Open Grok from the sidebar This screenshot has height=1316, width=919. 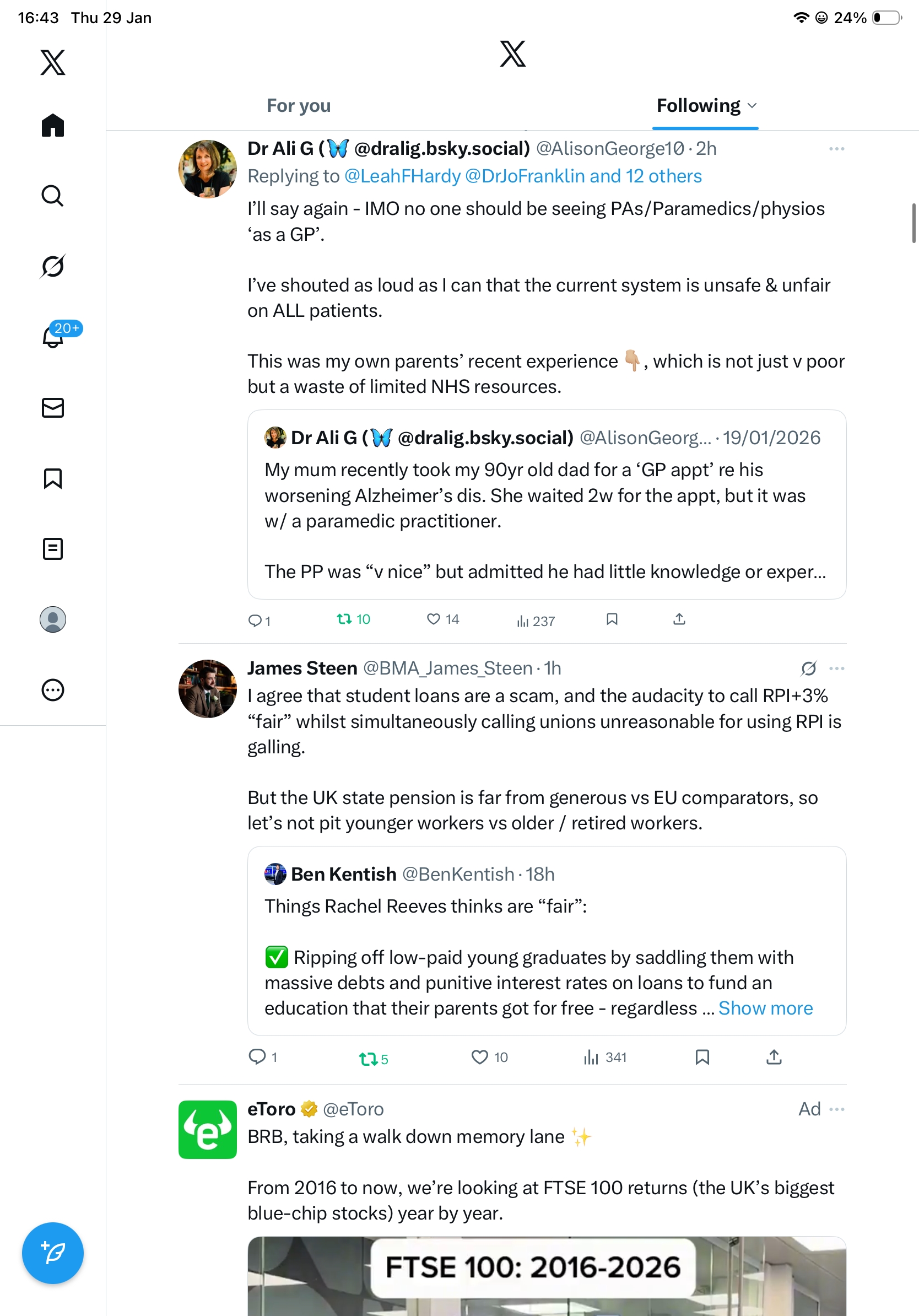pyautogui.click(x=53, y=267)
